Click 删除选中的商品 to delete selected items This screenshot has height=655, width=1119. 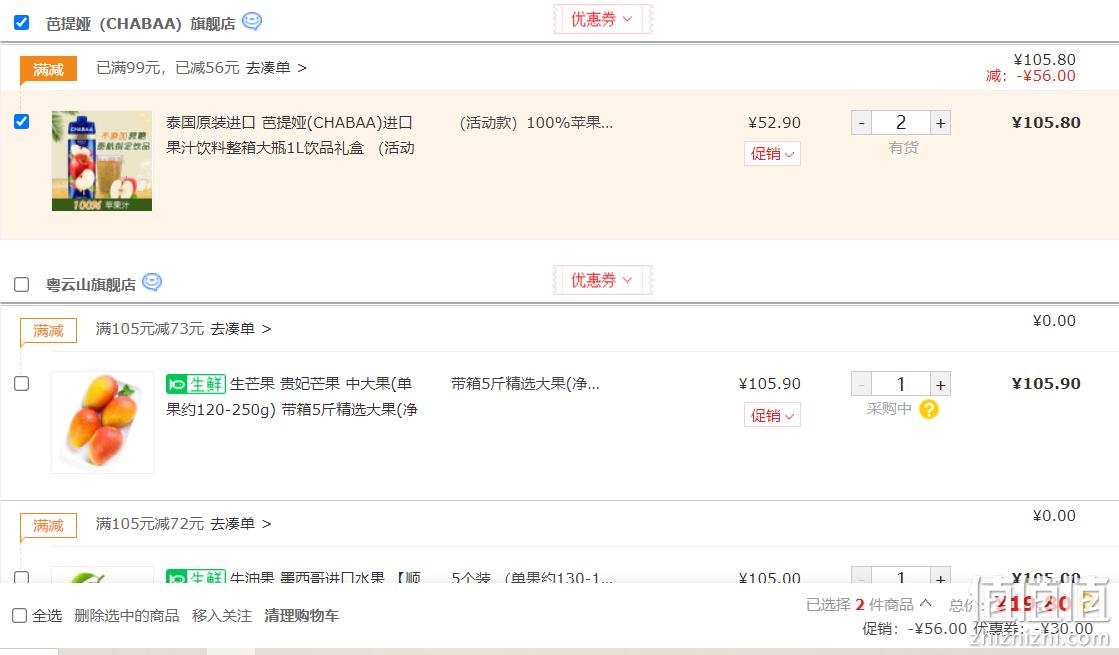click(x=126, y=615)
